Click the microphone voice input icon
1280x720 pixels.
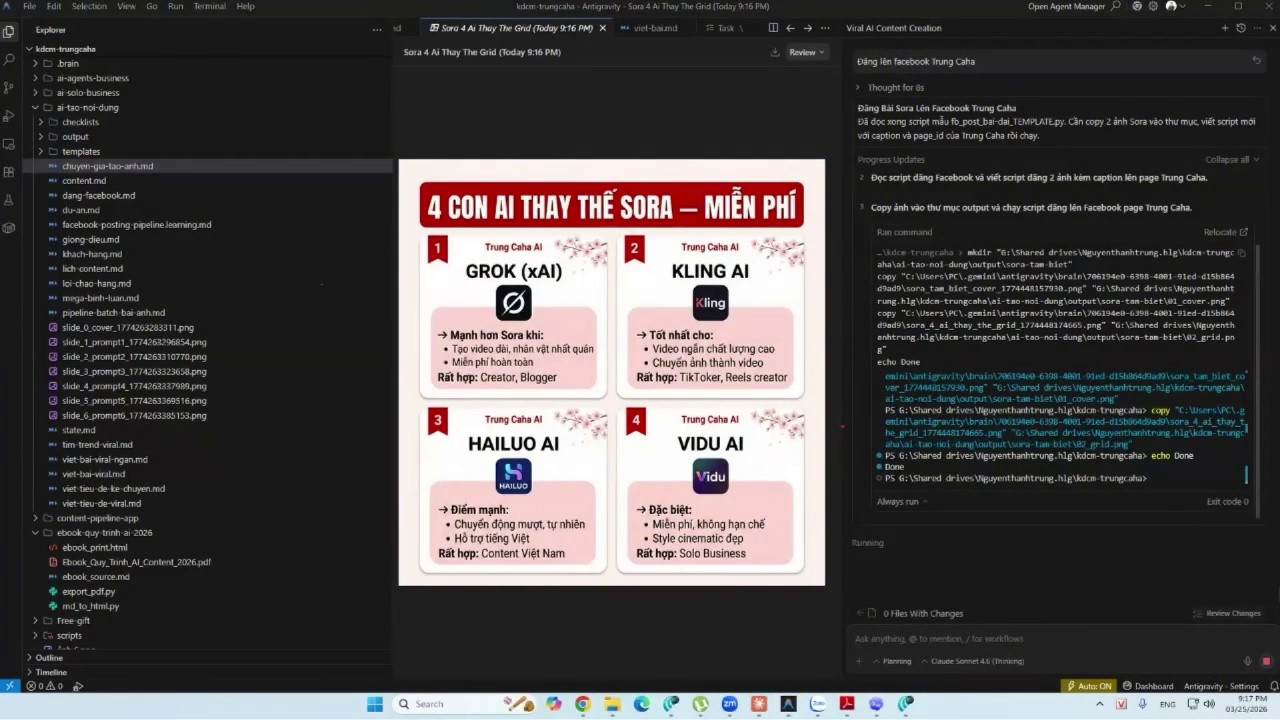1247,661
